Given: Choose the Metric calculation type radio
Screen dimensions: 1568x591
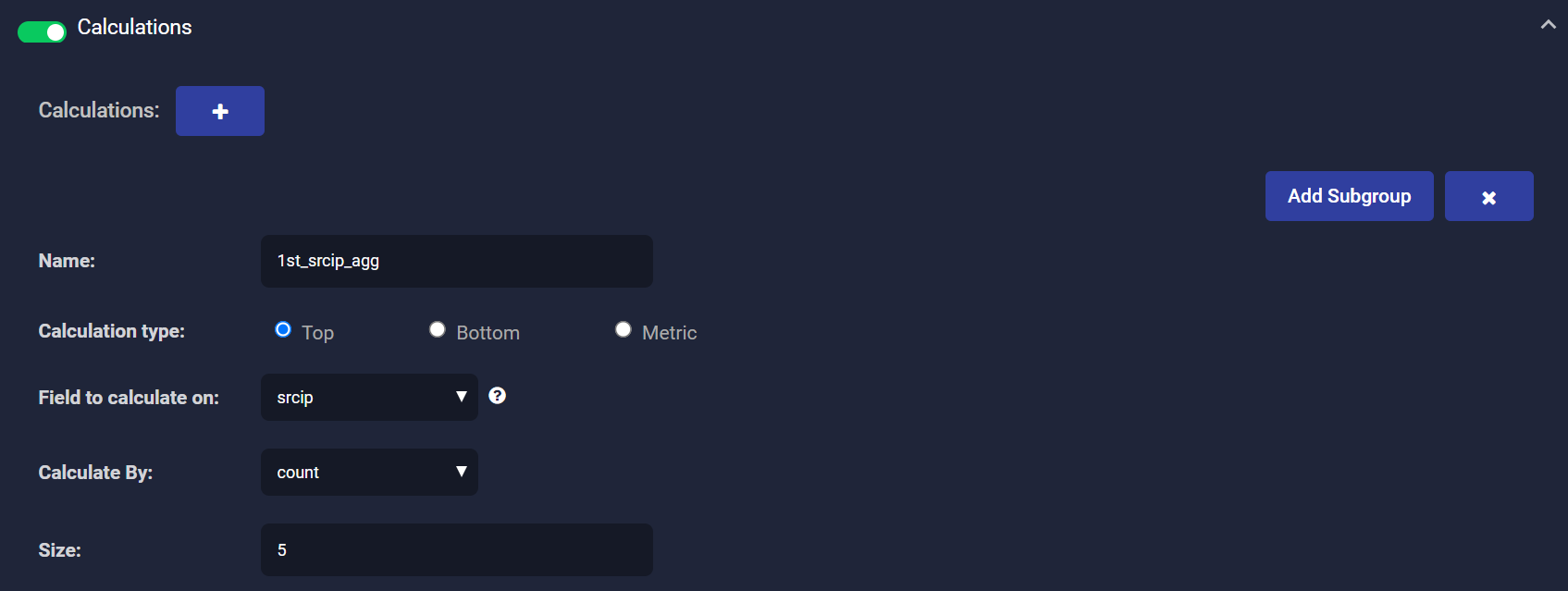Looking at the screenshot, I should coord(623,330).
